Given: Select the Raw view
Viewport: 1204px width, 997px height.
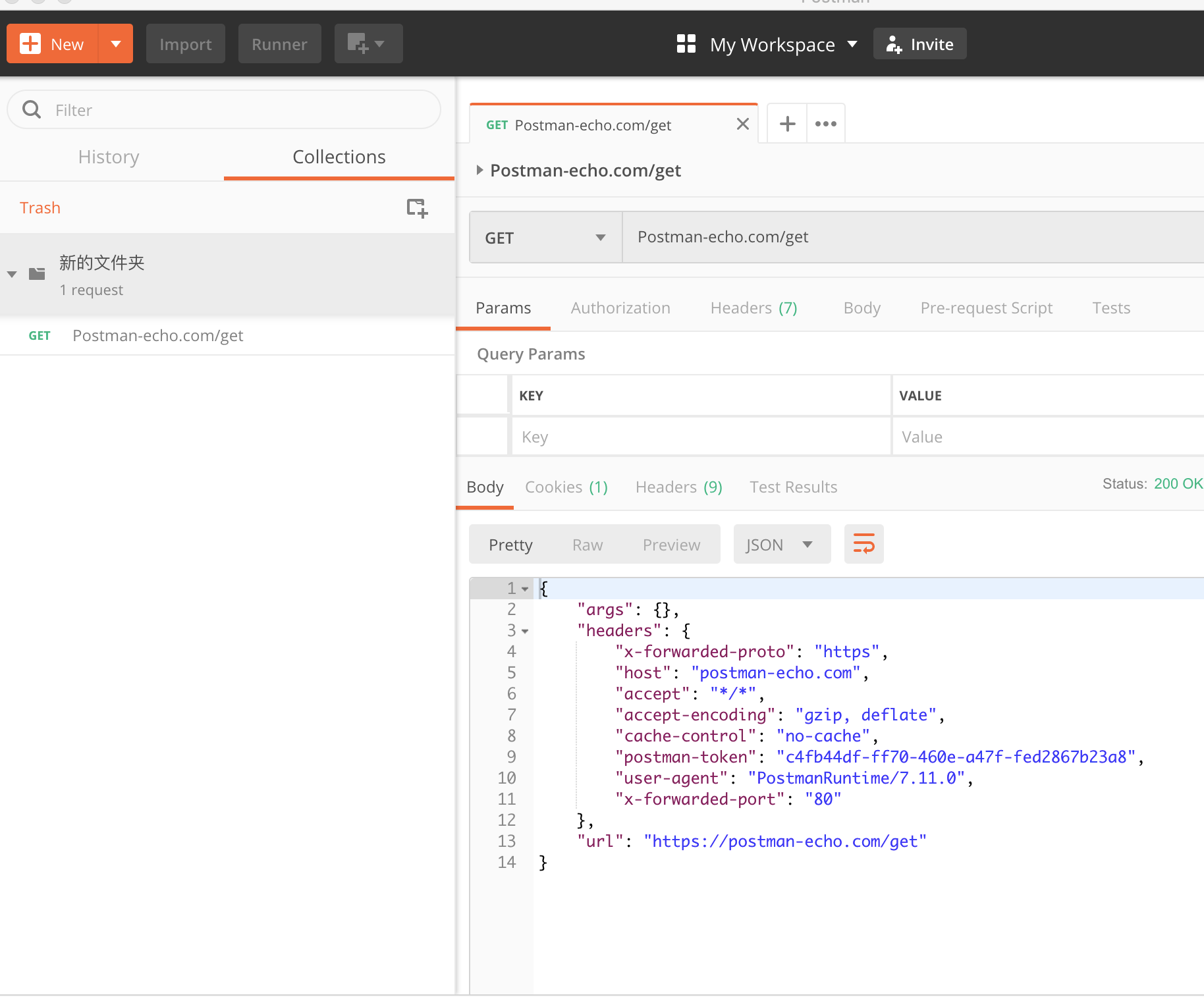Looking at the screenshot, I should [x=588, y=545].
